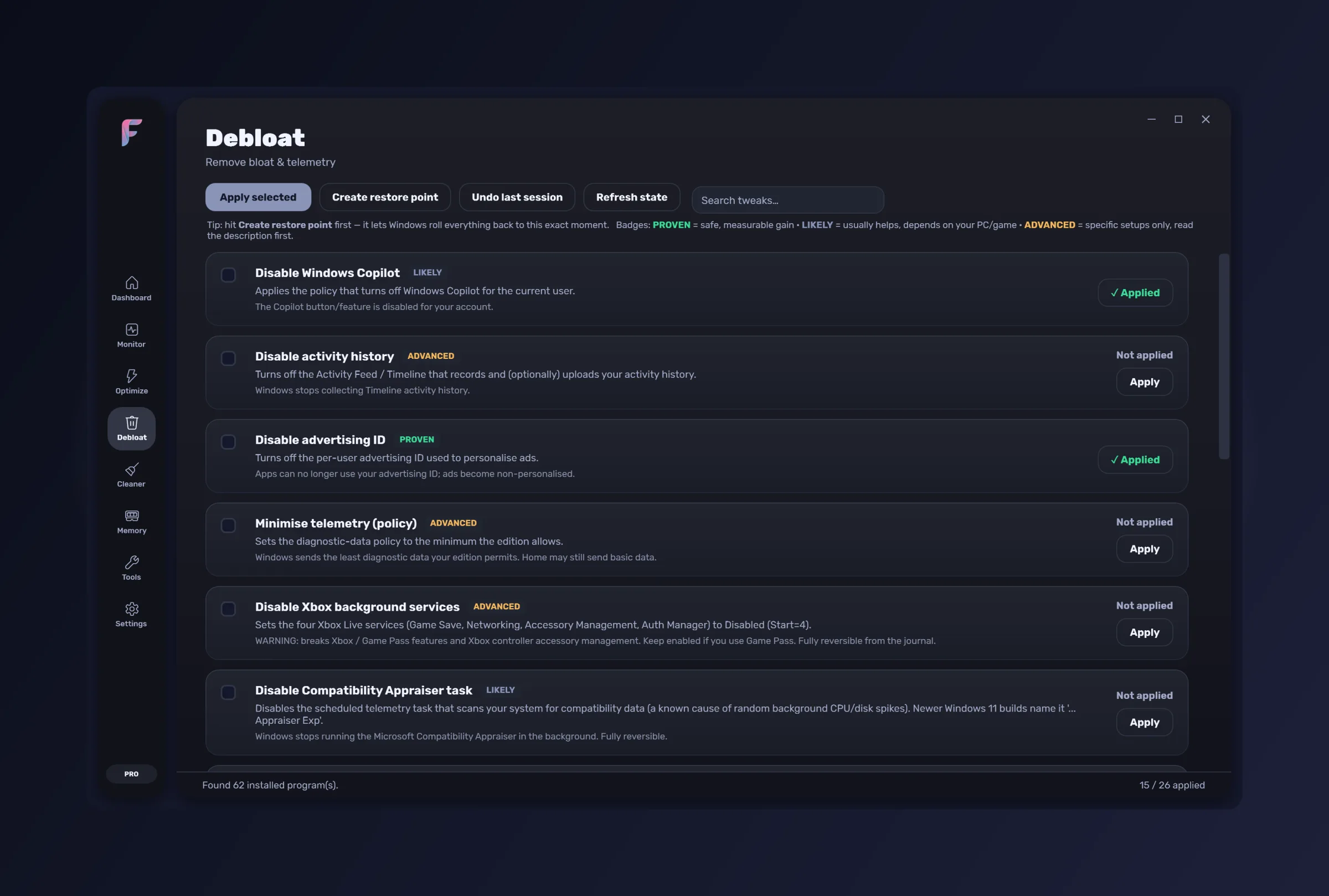The image size is (1329, 896).
Task: Apply the Disable Xbox background services tweak
Action: click(x=1145, y=632)
